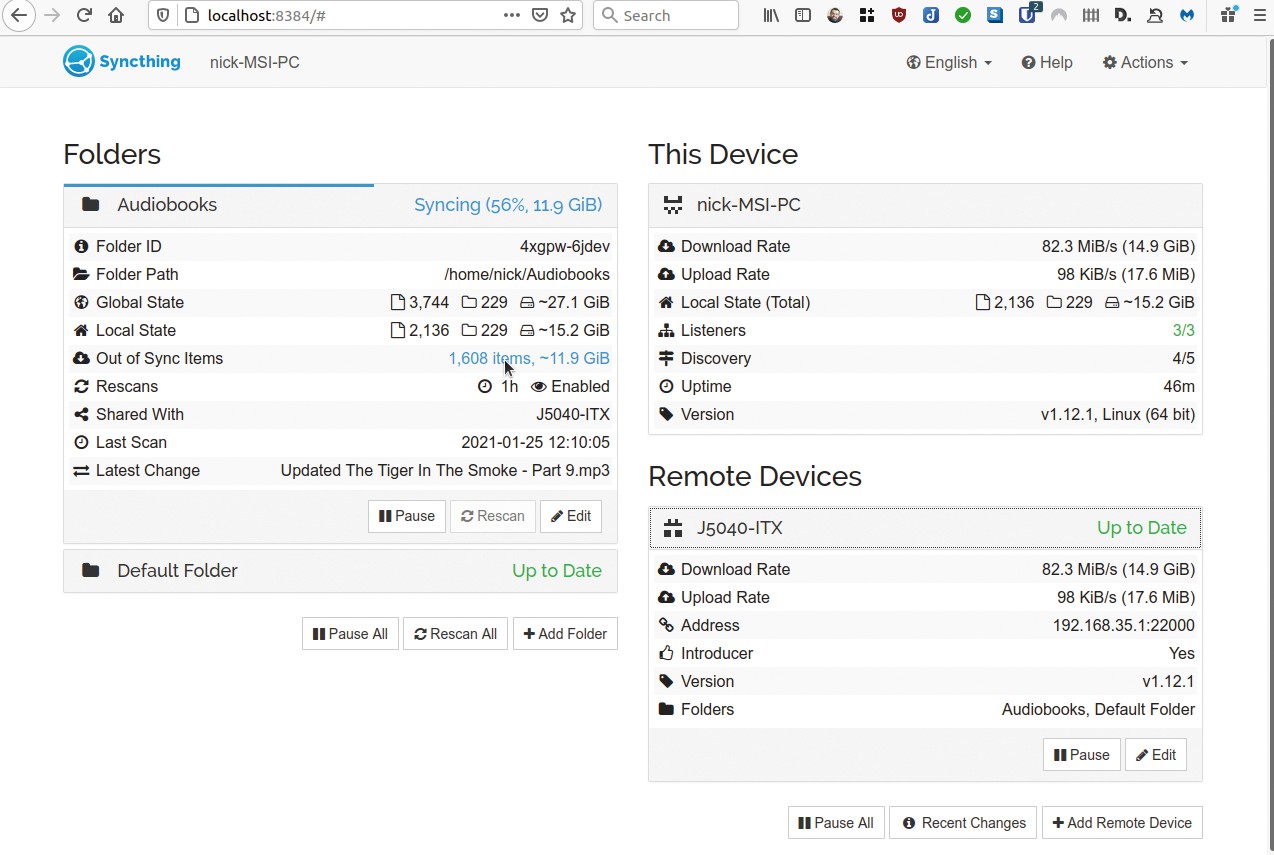
Task: Open the Help menu item
Action: [x=1047, y=62]
